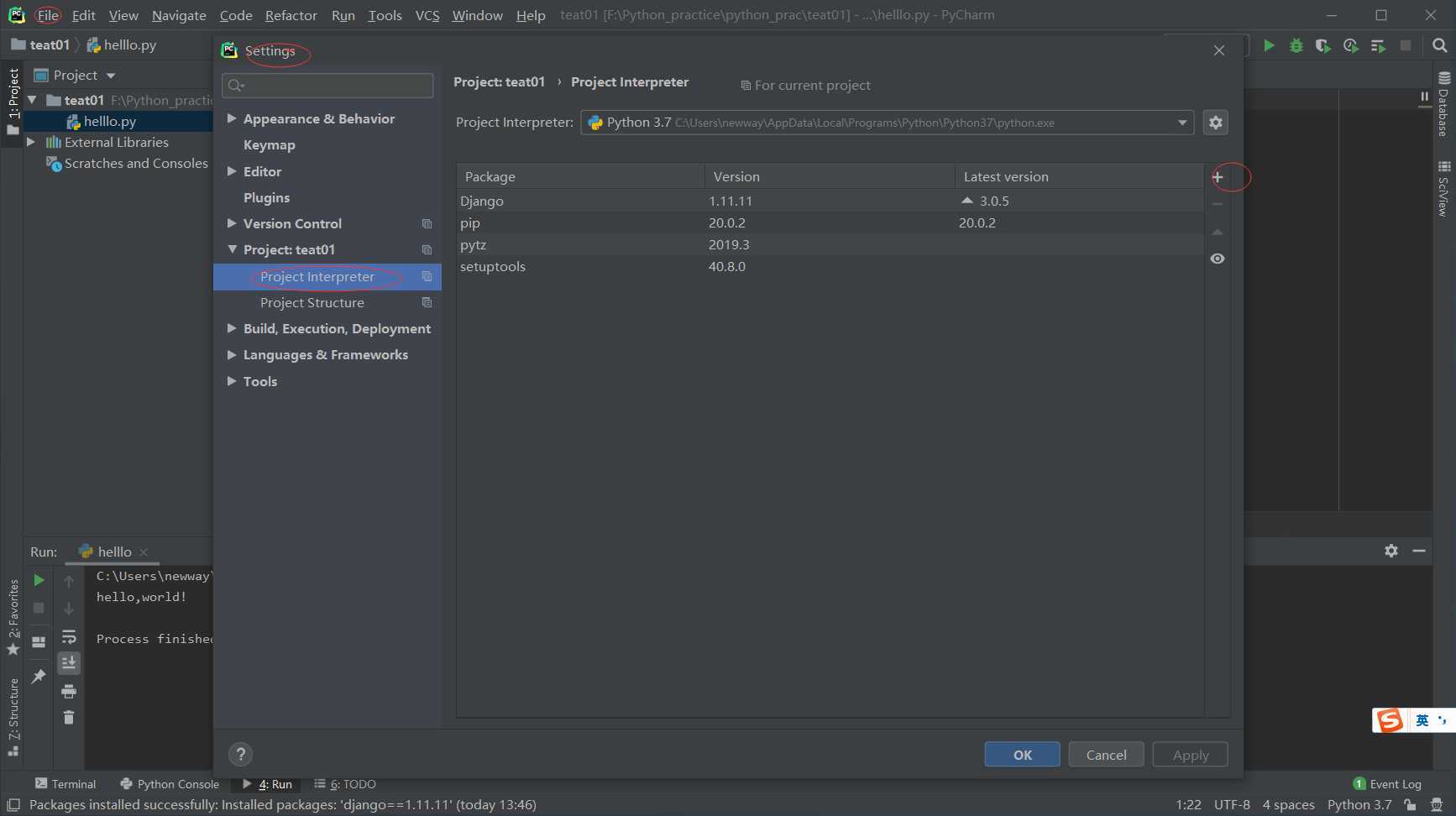Expand Tools settings section
Viewport: 1456px width, 816px height.
[231, 381]
